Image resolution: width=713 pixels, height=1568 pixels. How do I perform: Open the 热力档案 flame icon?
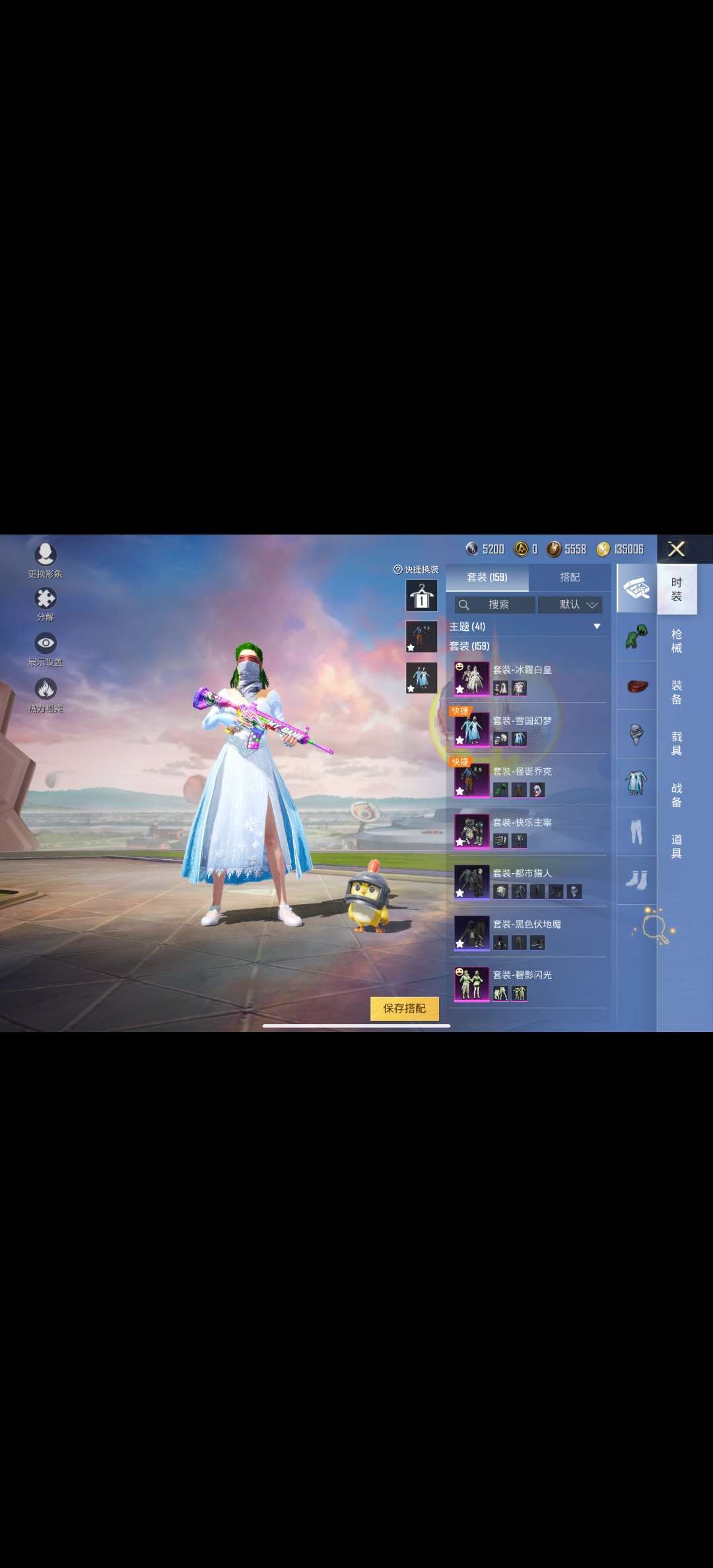pos(45,689)
